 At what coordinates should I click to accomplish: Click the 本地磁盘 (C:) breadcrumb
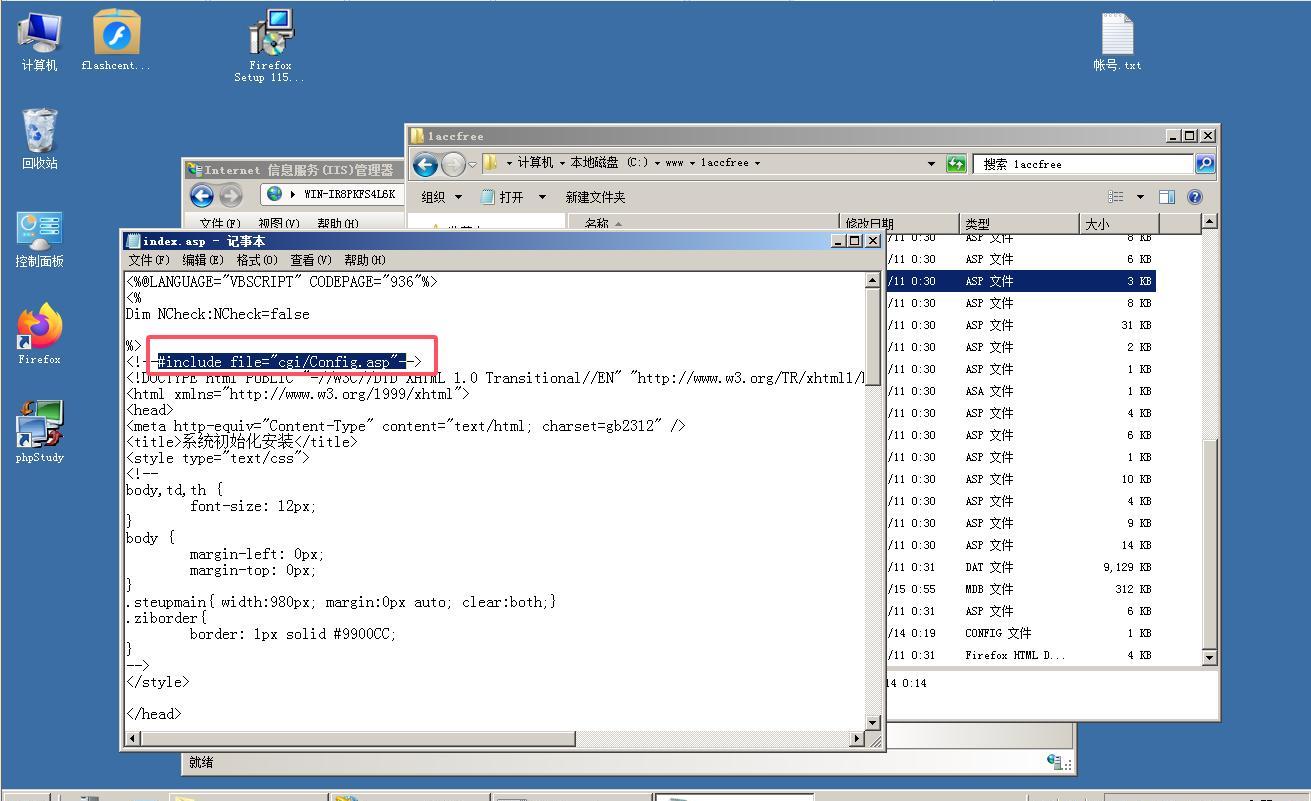point(610,163)
